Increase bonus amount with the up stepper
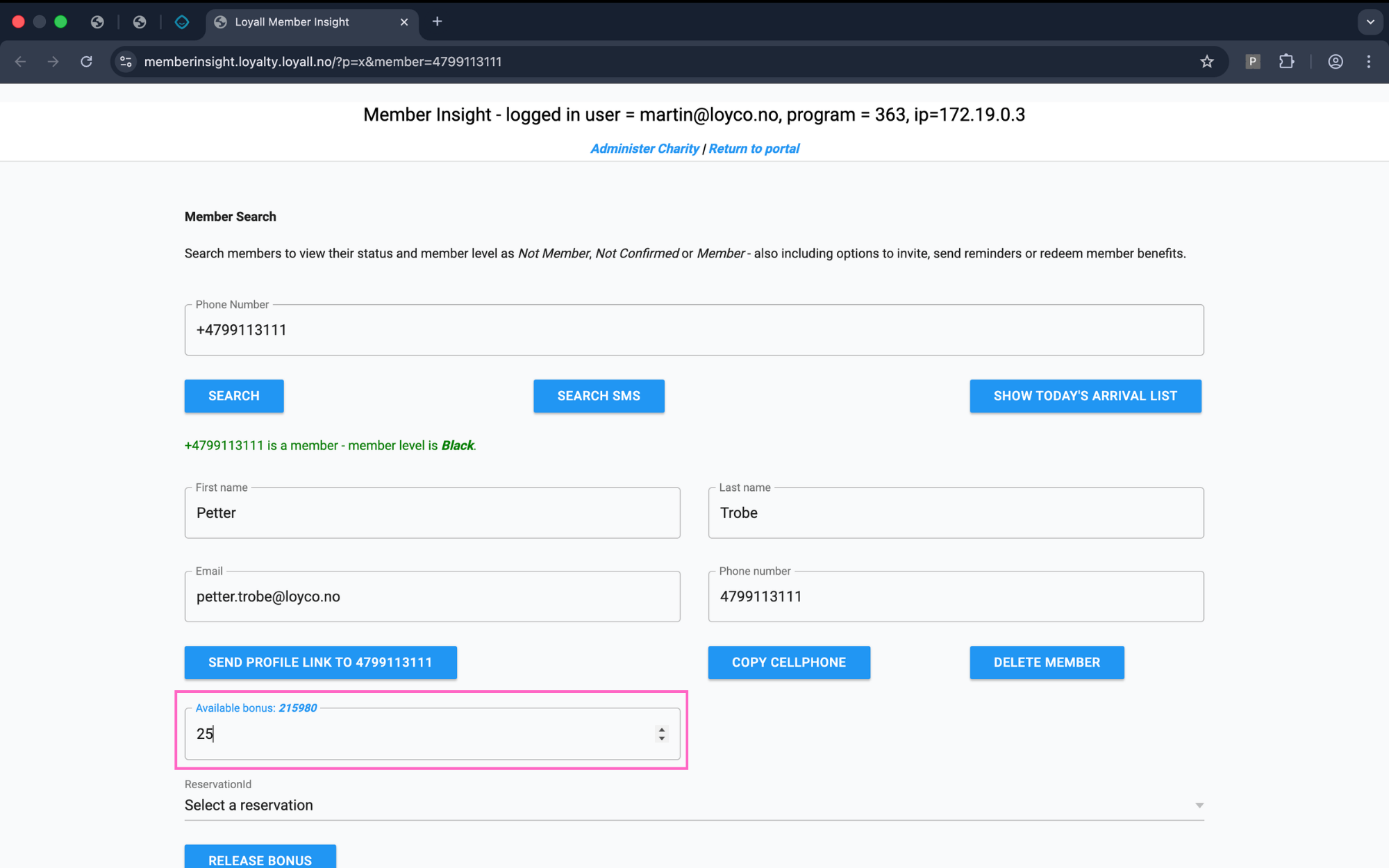1389x868 pixels. pyautogui.click(x=662, y=729)
